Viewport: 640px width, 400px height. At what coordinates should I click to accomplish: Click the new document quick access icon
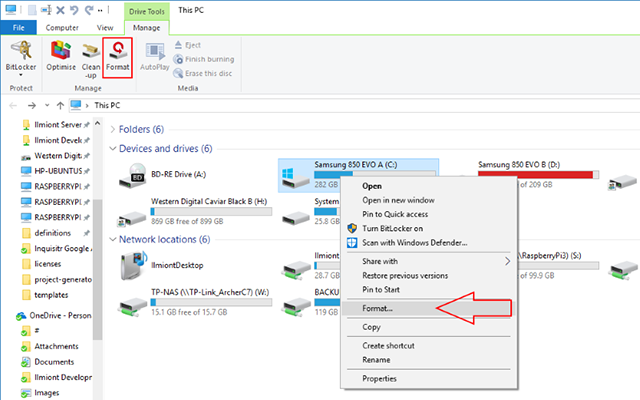pyautogui.click(x=32, y=10)
